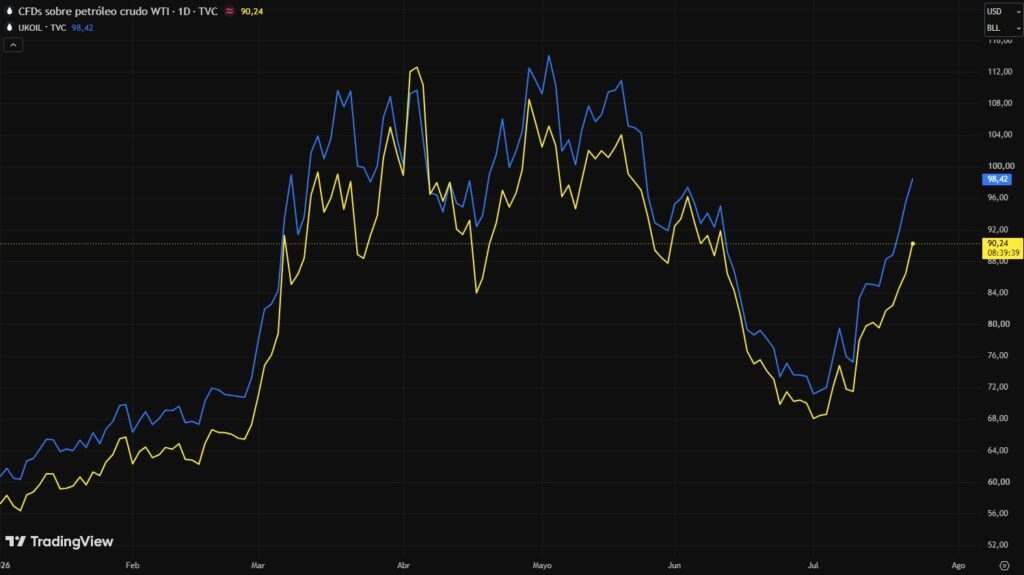1024x575 pixels.
Task: Click the Mayo label on the time axis
Action: [542, 565]
